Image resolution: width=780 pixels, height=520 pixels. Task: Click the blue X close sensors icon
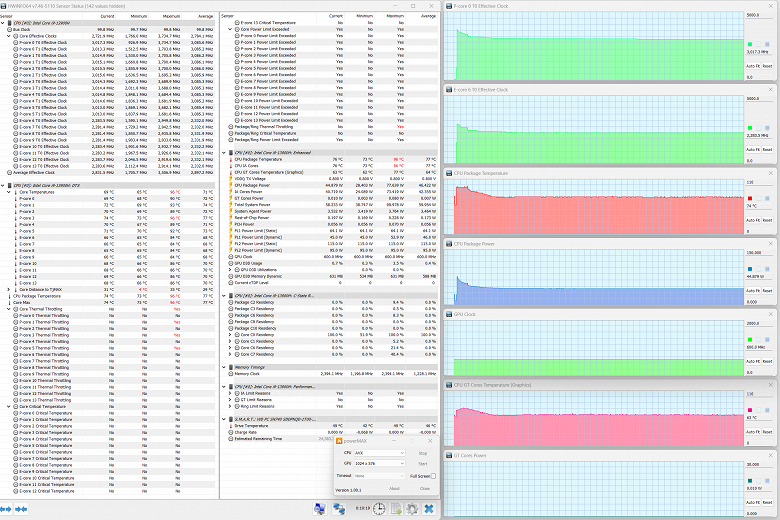(429, 509)
